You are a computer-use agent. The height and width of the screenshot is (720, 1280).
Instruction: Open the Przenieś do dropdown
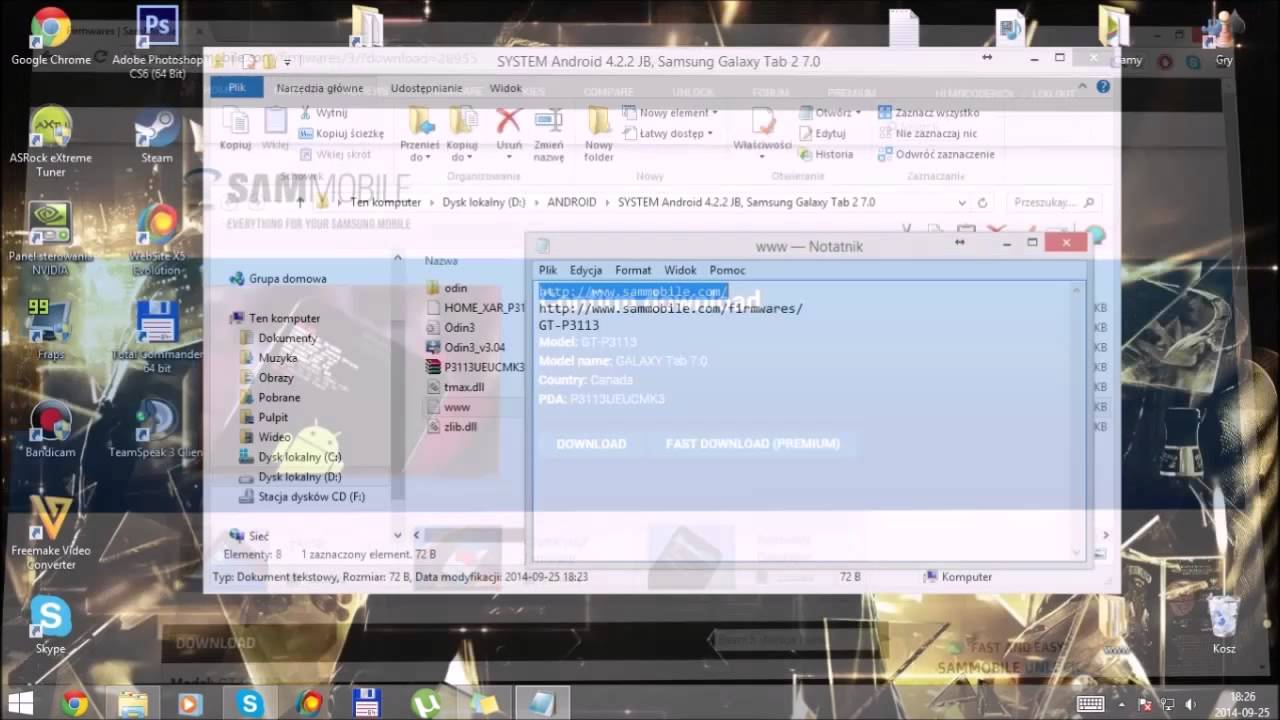(421, 134)
